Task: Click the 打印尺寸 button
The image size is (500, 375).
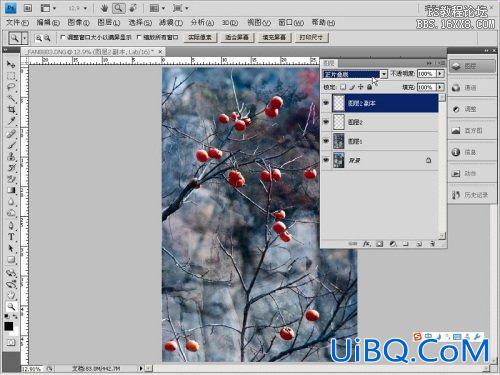Action: click(x=311, y=37)
